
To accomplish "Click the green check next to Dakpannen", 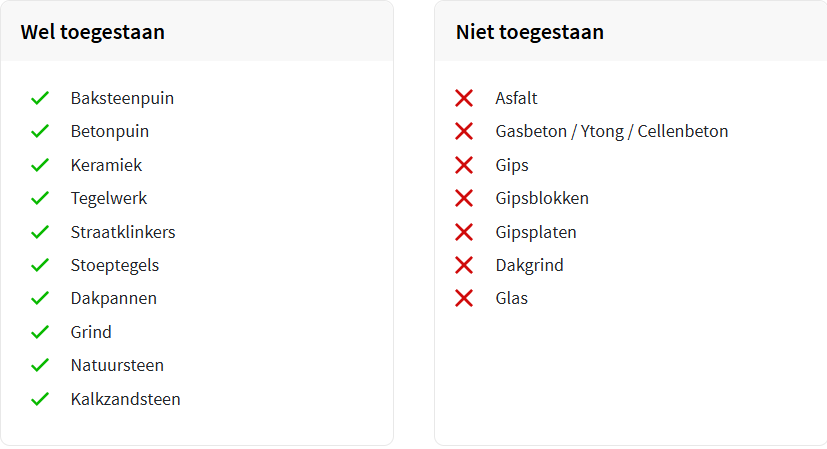I will (x=40, y=298).
